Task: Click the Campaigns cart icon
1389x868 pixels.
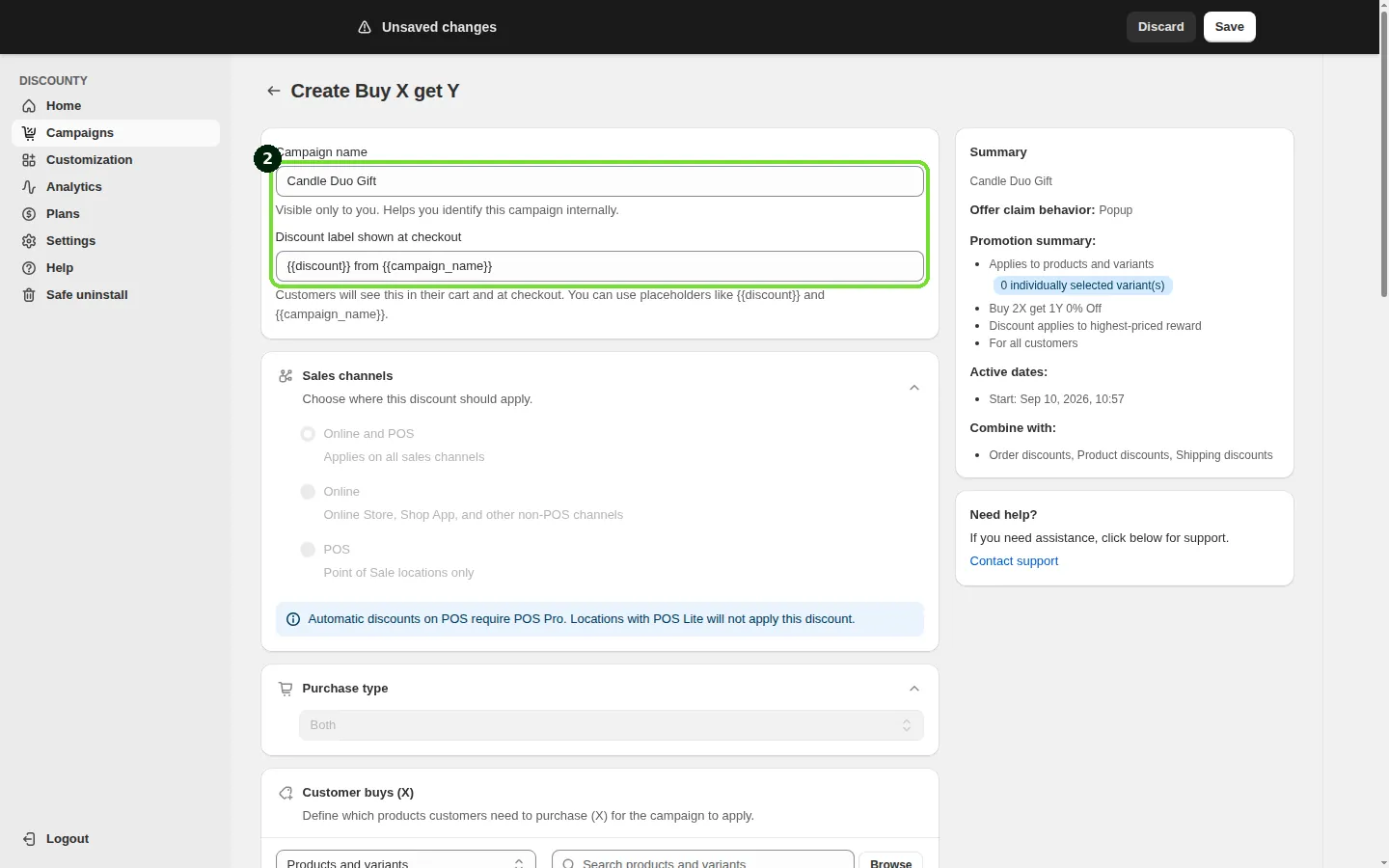Action: click(x=29, y=133)
